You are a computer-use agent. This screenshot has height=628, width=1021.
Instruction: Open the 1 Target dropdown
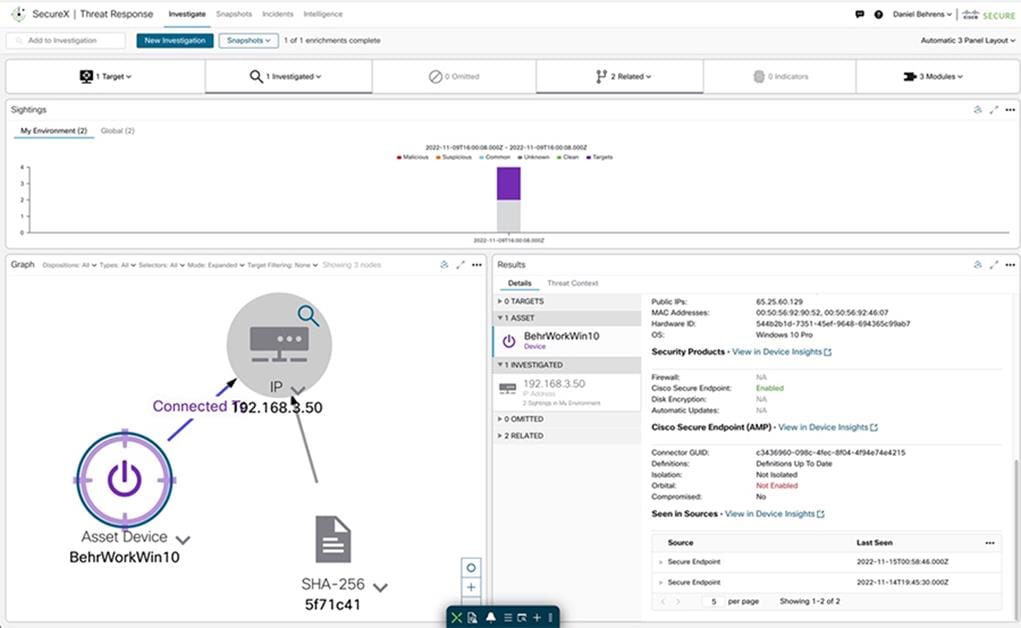[x=105, y=77]
